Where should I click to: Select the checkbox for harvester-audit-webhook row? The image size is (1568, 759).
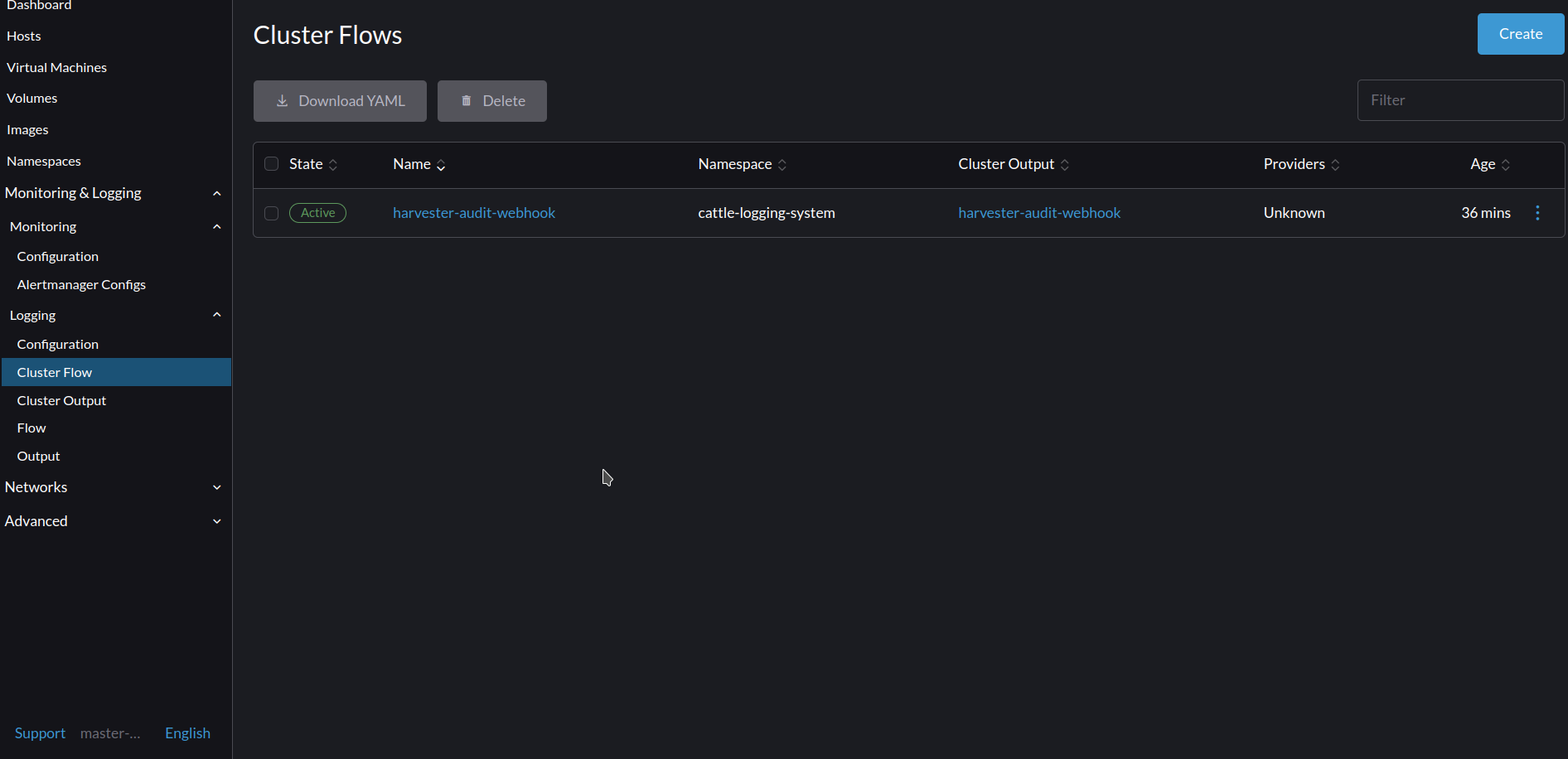(x=271, y=213)
